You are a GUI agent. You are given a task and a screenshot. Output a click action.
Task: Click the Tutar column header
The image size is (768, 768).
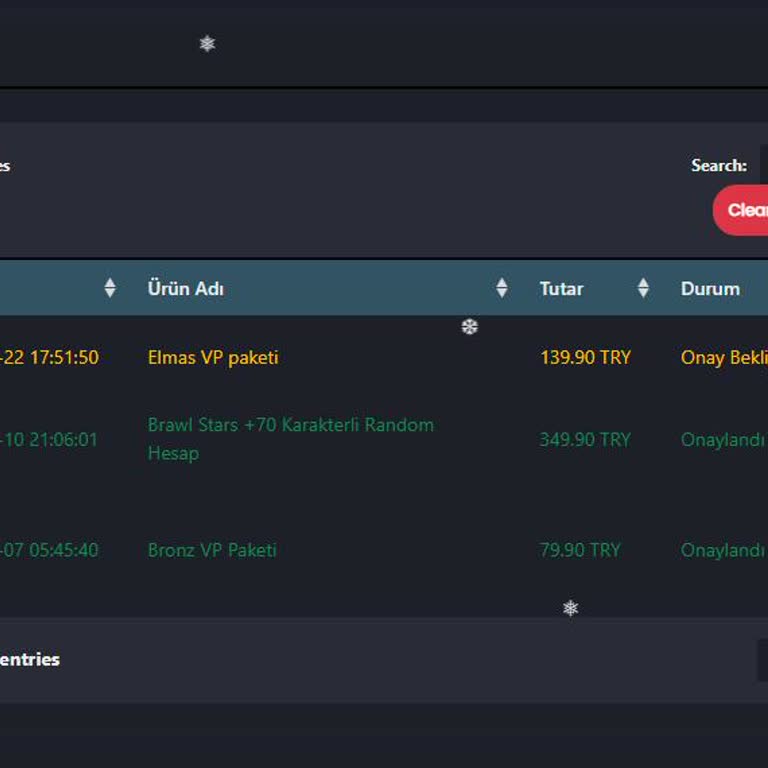pos(561,288)
